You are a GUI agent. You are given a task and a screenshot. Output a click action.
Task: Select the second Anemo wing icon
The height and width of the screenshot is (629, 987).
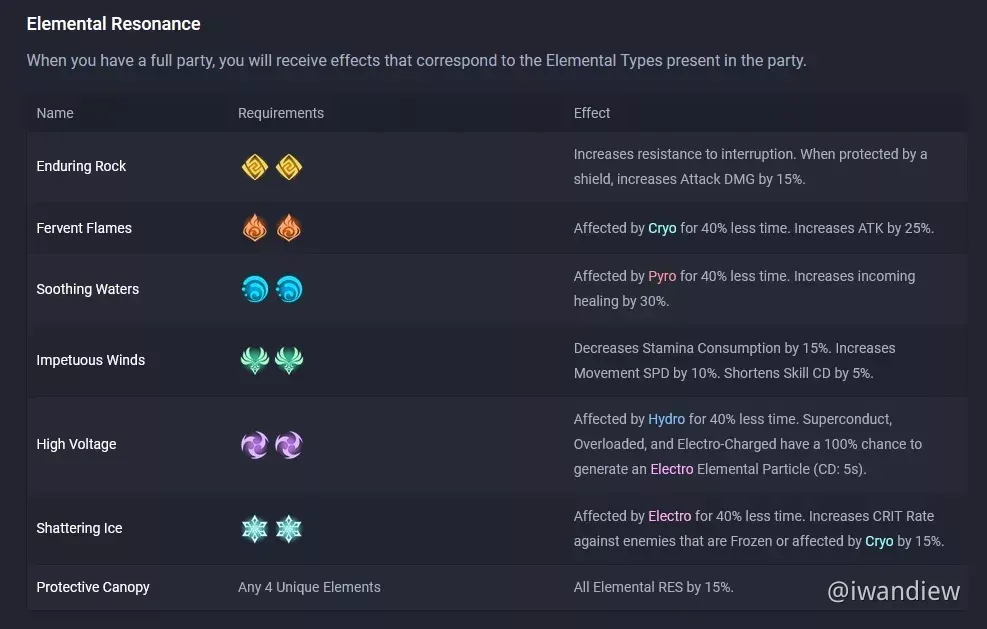[x=289, y=360]
